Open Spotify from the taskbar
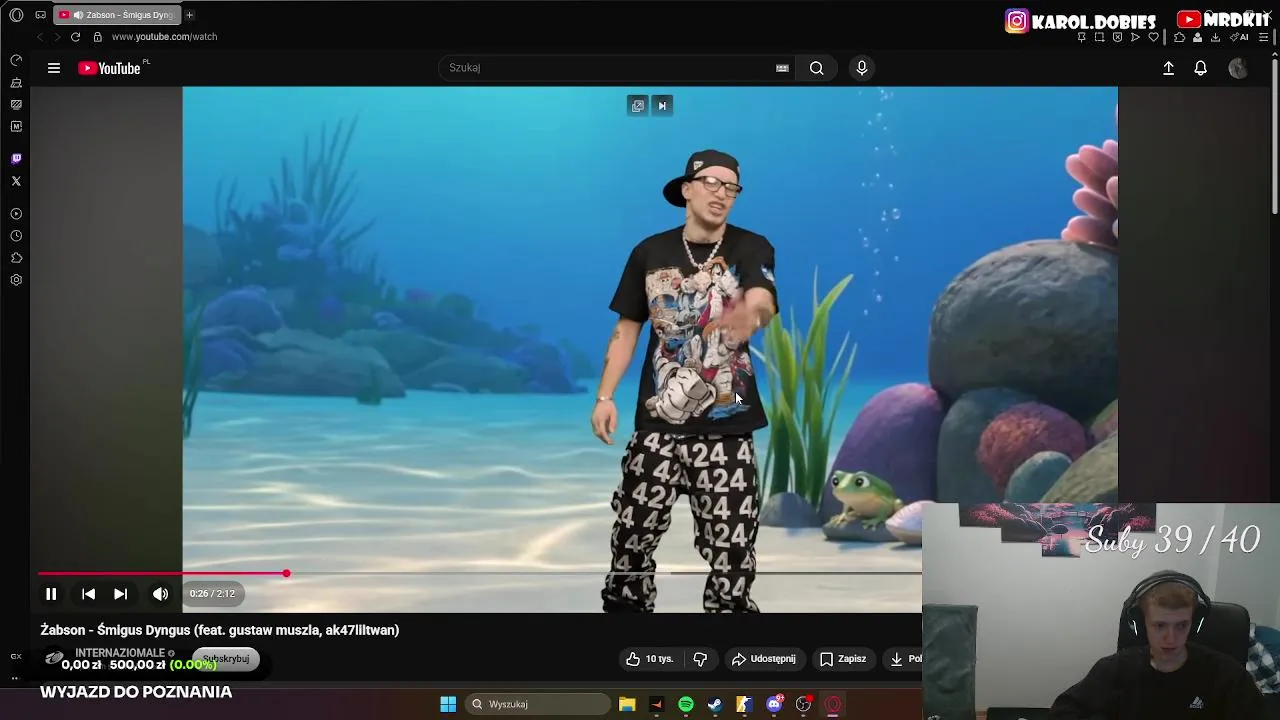Image resolution: width=1280 pixels, height=720 pixels. coord(686,704)
